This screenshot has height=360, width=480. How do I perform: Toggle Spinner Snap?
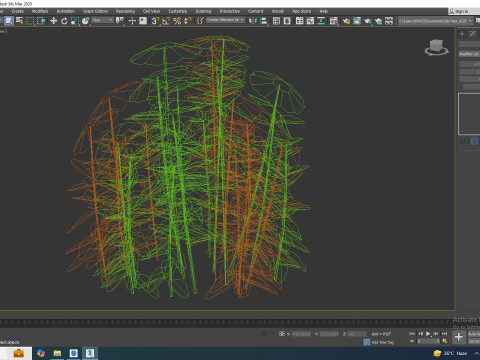(x=188, y=21)
